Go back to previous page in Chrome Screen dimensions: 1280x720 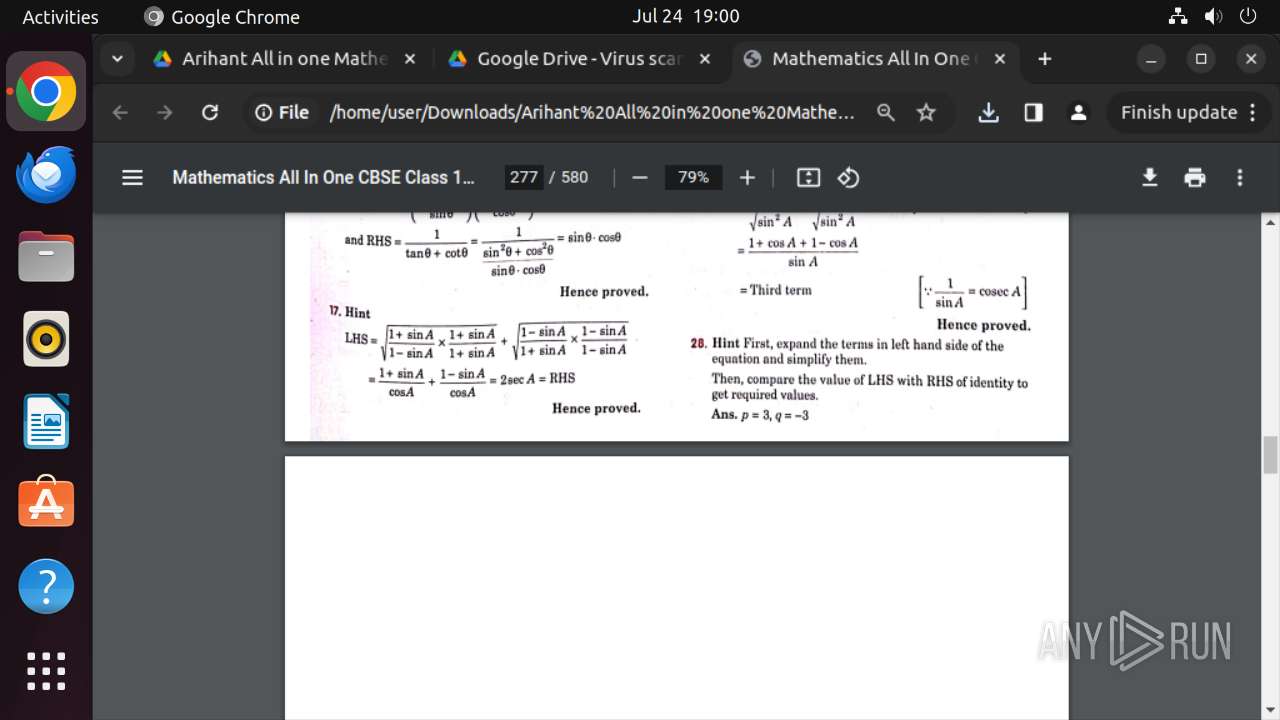click(120, 113)
